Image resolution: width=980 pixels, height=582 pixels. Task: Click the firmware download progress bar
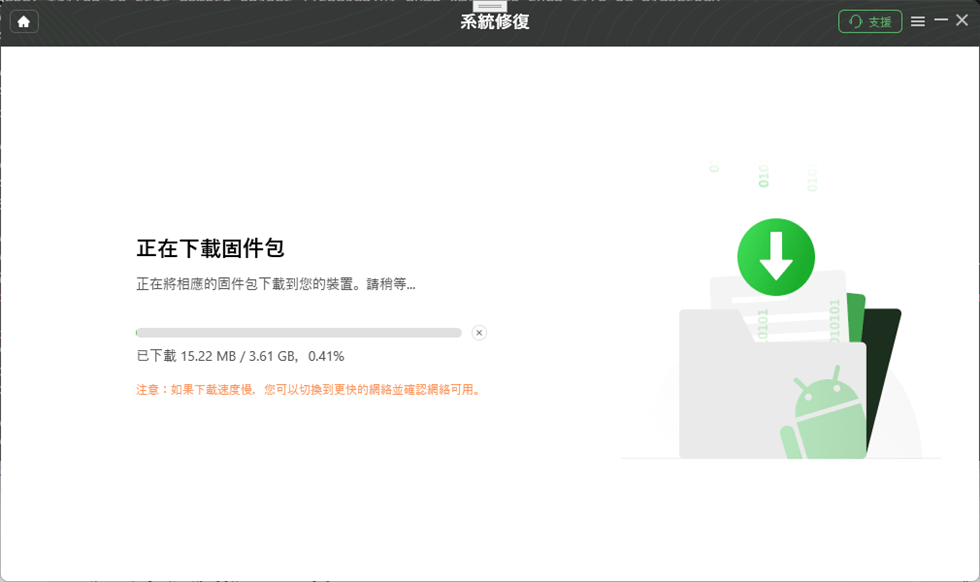[x=299, y=333]
